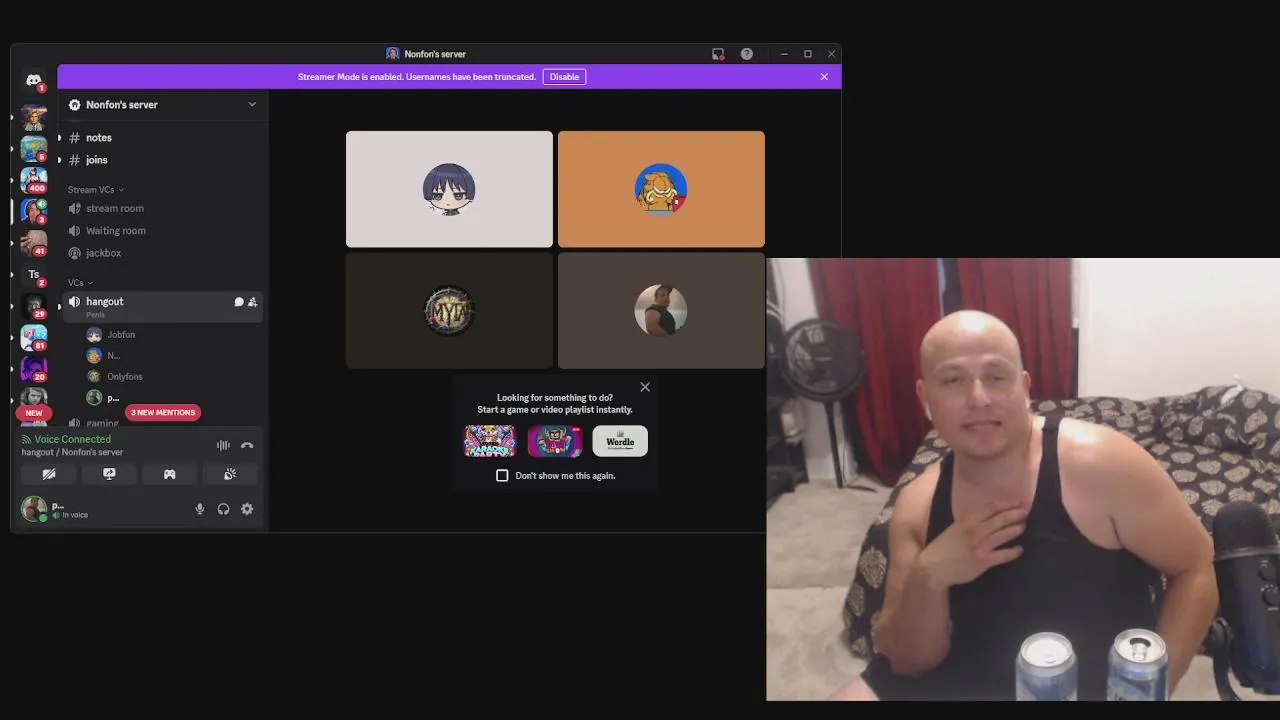Viewport: 1280px width, 720px height.
Task: Collapse the 'Stream VCs' category
Action: tap(95, 189)
